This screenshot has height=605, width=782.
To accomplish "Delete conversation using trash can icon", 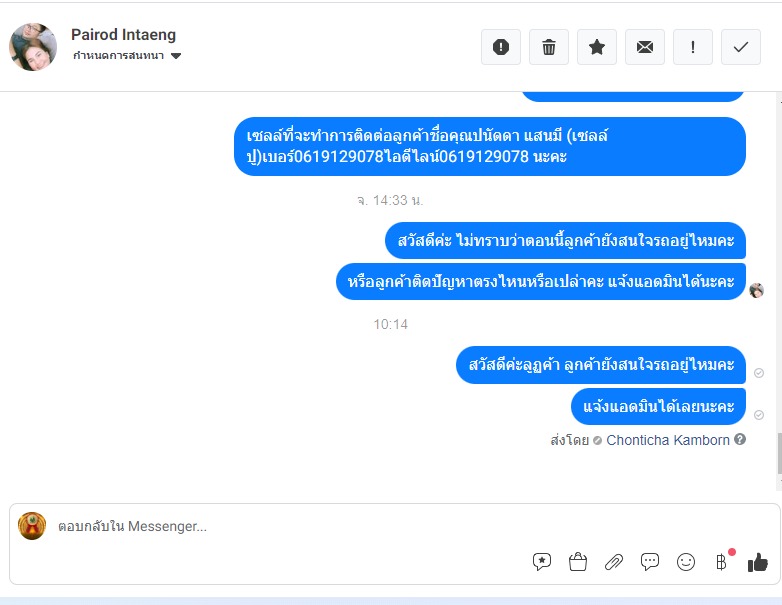I will coord(549,47).
